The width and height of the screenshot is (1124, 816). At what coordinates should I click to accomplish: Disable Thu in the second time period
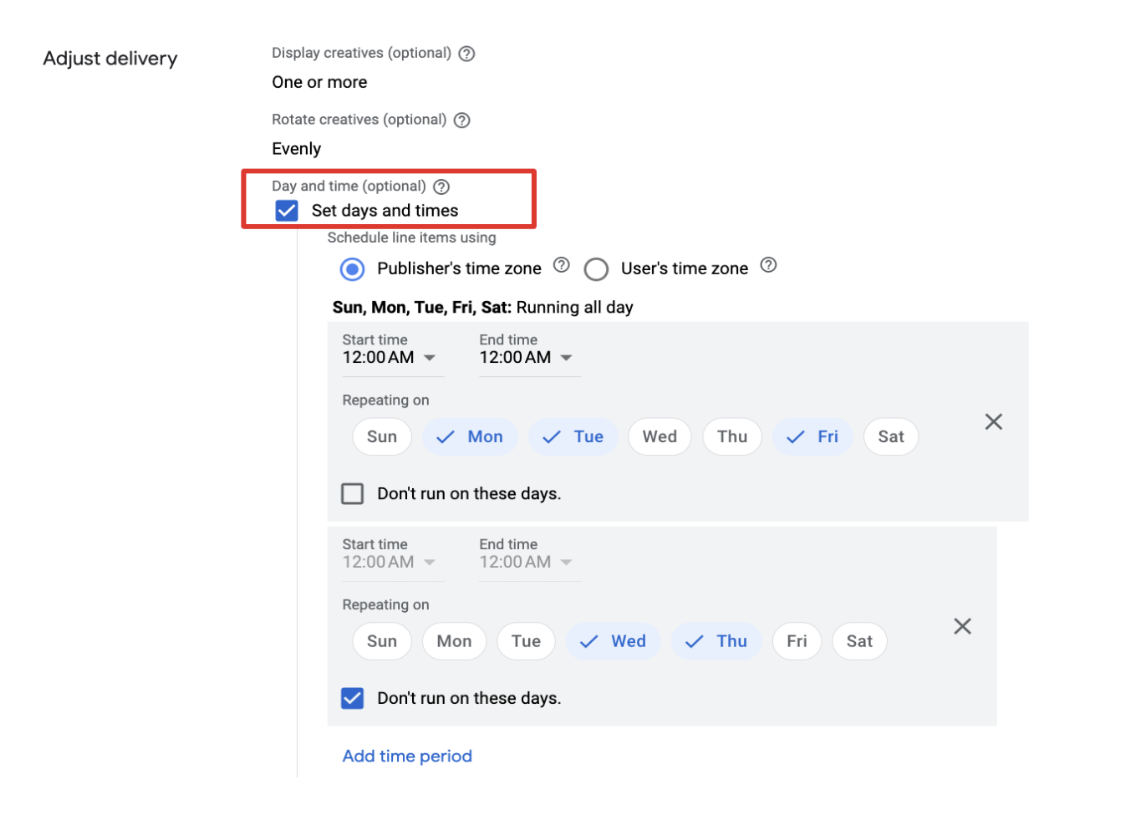[x=717, y=641]
